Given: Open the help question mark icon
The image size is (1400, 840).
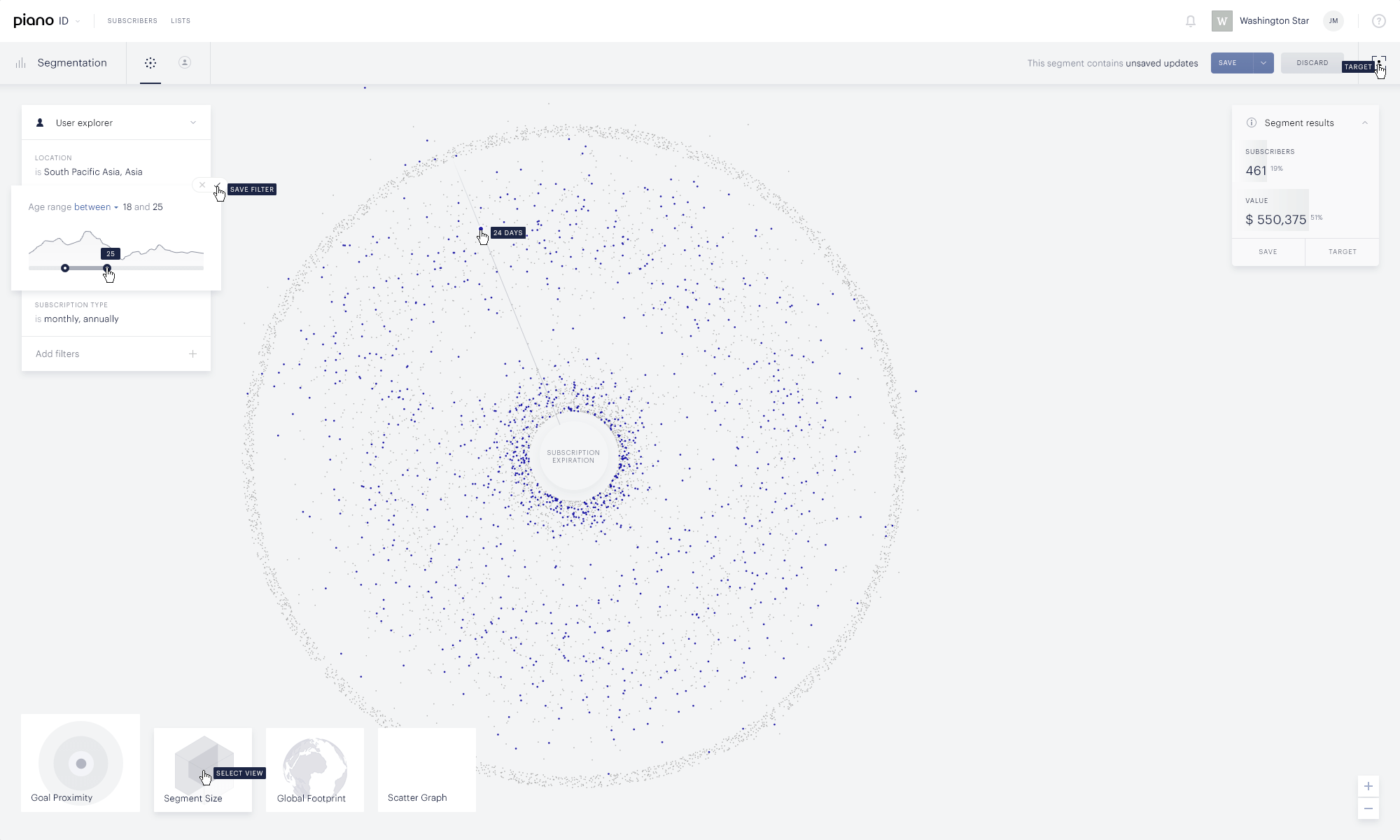Looking at the screenshot, I should click(x=1378, y=21).
